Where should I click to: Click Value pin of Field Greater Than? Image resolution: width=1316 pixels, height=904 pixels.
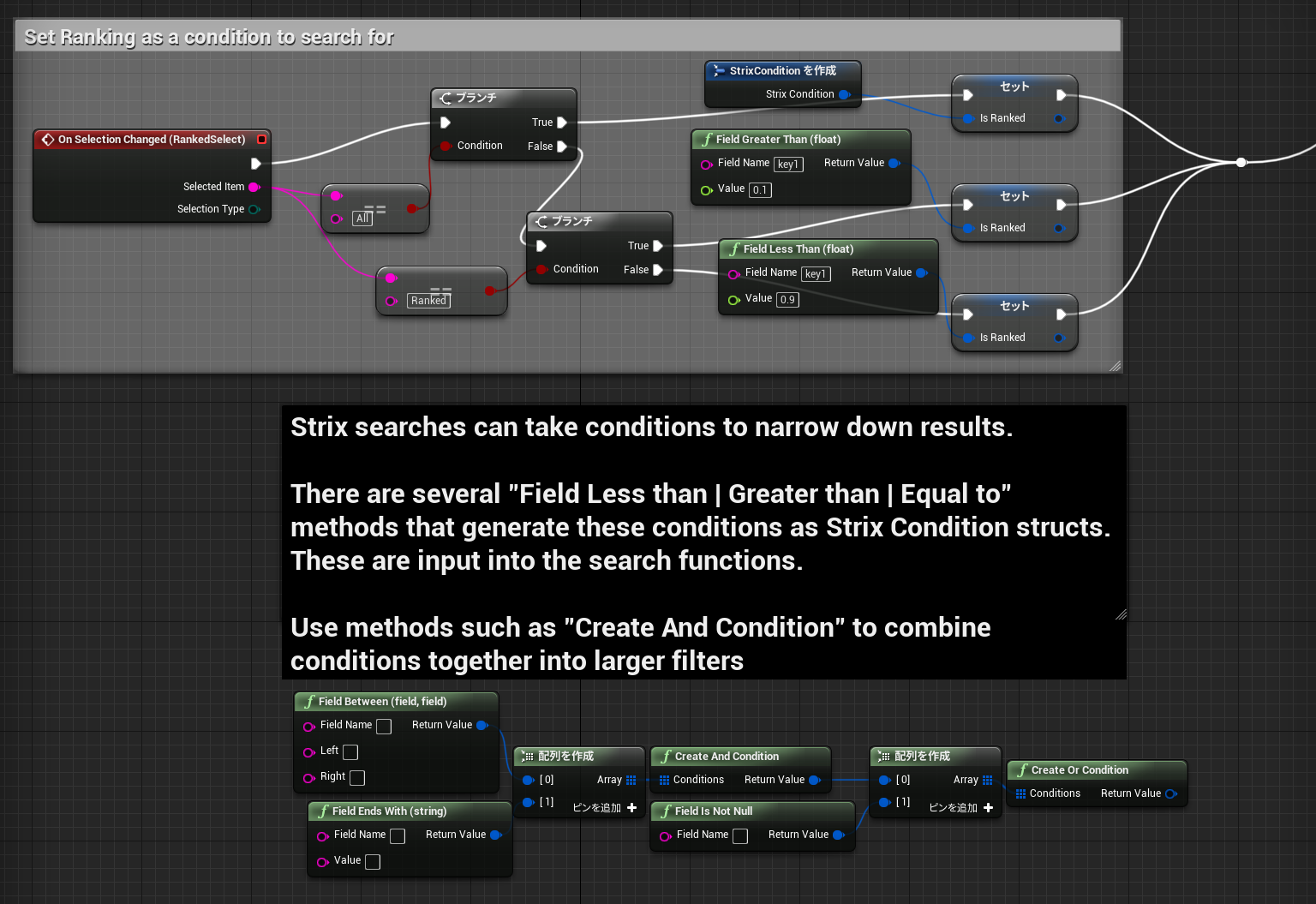tap(707, 190)
